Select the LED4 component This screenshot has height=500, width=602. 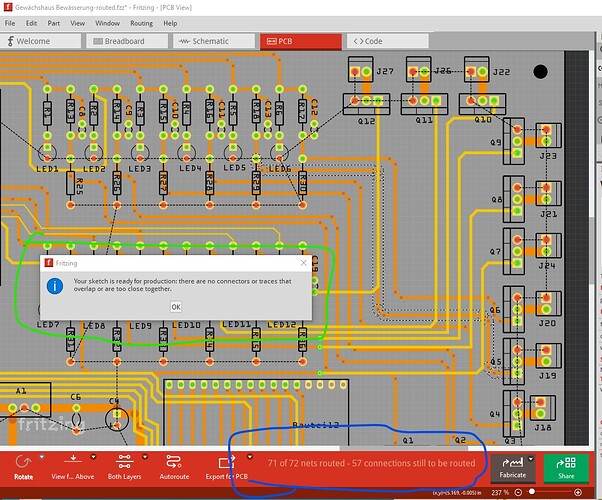187,153
